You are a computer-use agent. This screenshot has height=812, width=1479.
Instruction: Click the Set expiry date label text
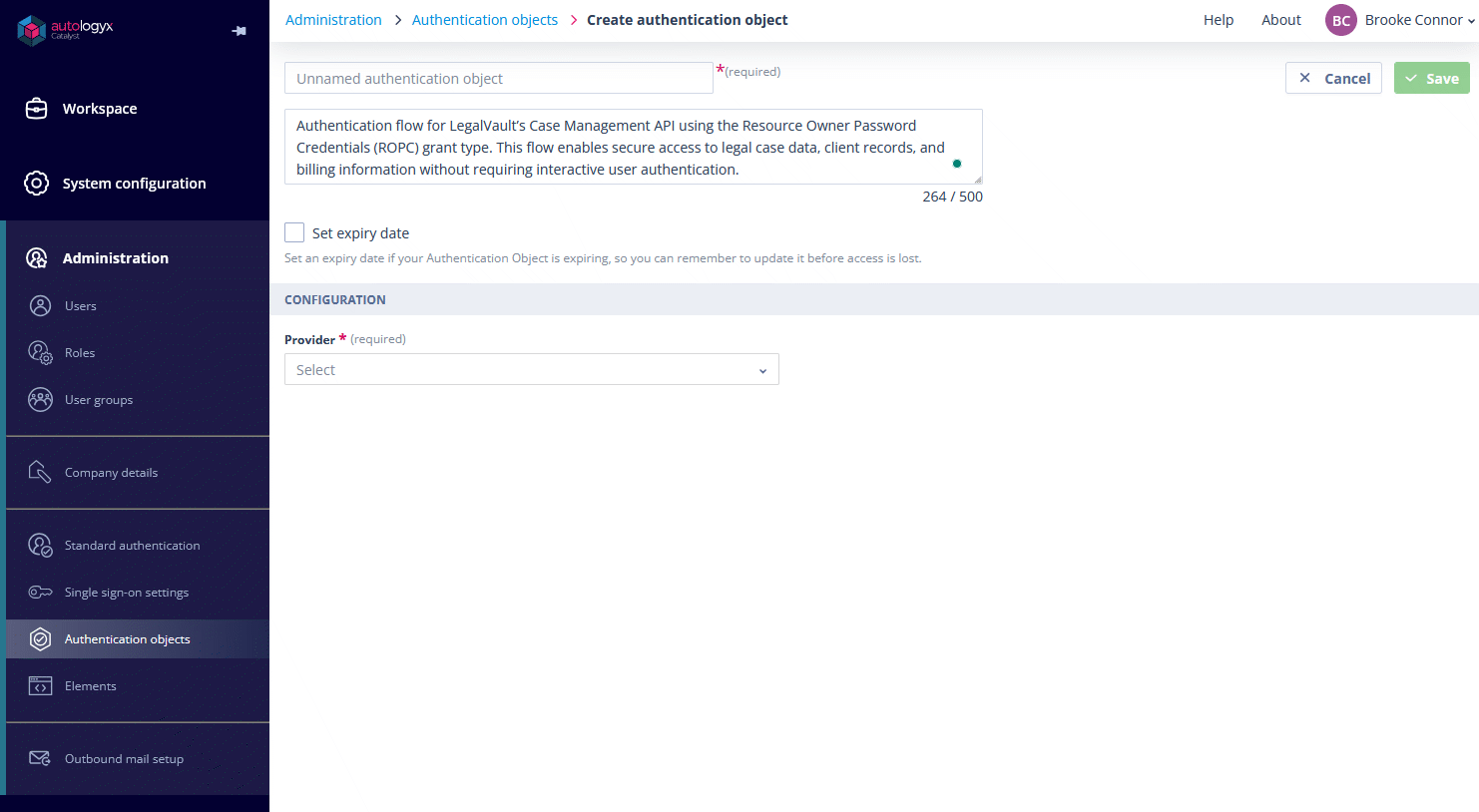coord(360,233)
